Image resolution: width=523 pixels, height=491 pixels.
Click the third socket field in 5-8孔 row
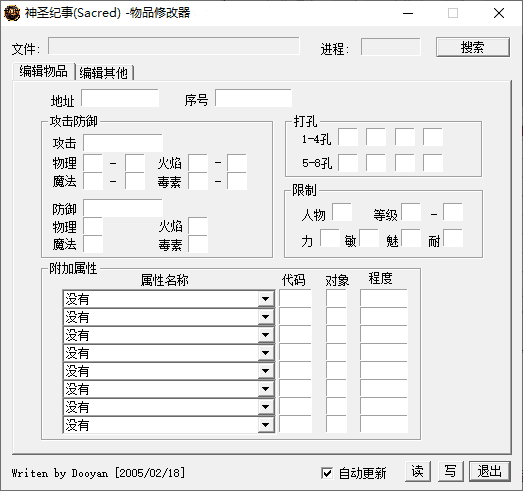(405, 163)
